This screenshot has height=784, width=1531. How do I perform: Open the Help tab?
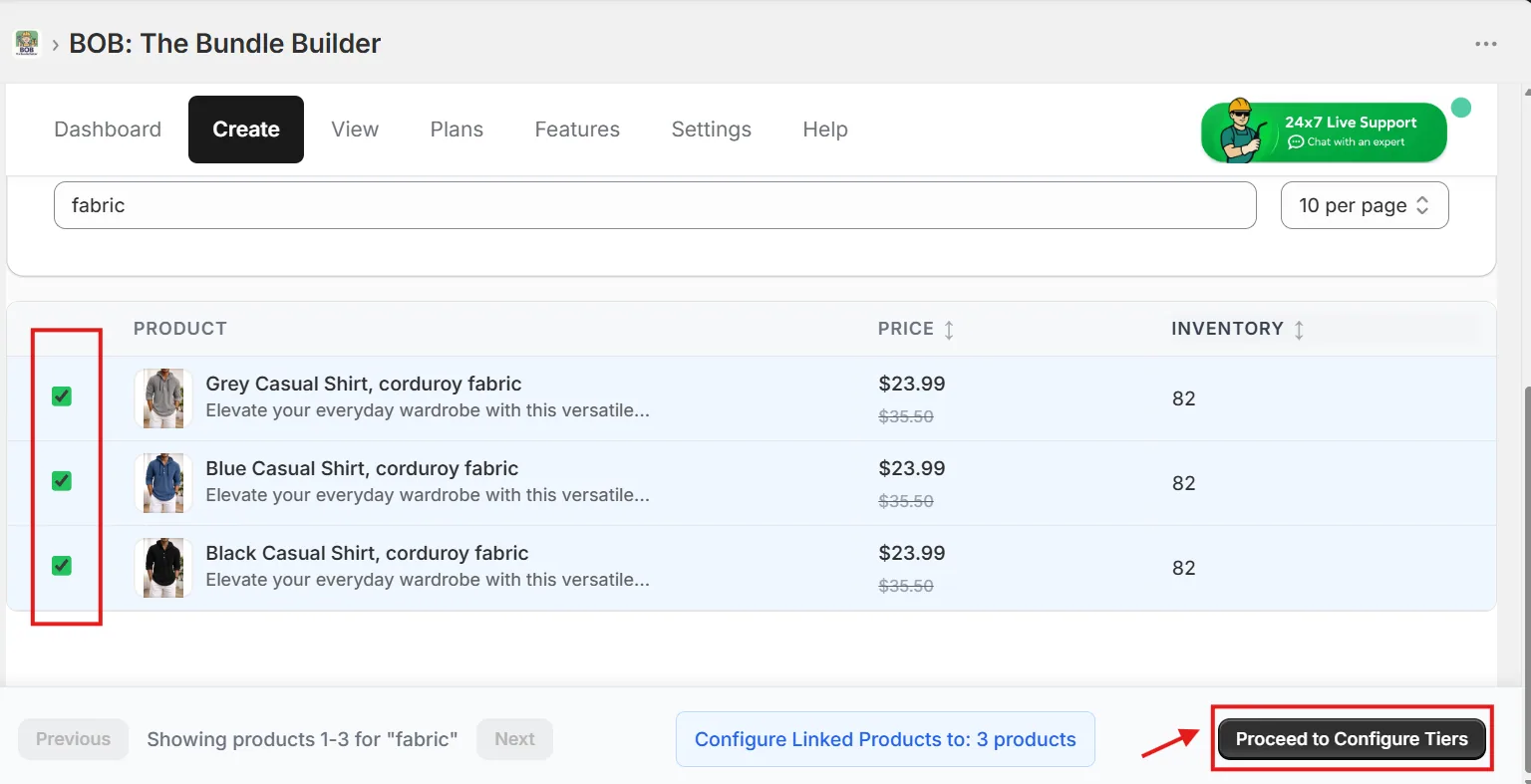click(x=825, y=130)
